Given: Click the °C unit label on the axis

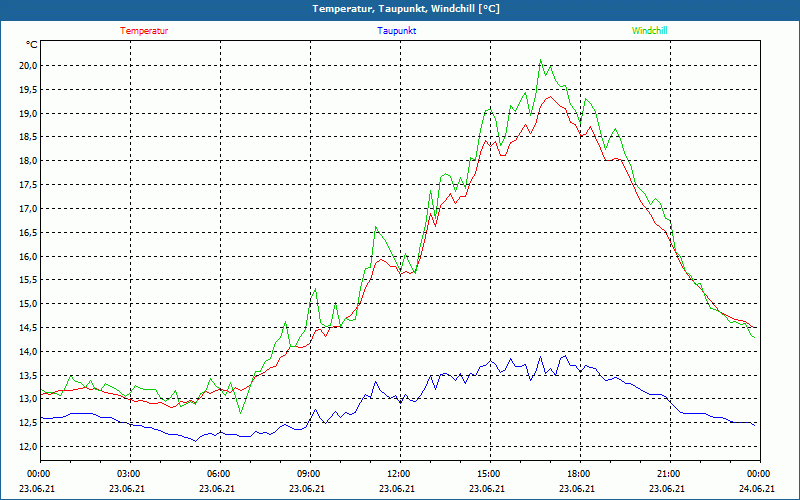Looking at the screenshot, I should [32, 45].
